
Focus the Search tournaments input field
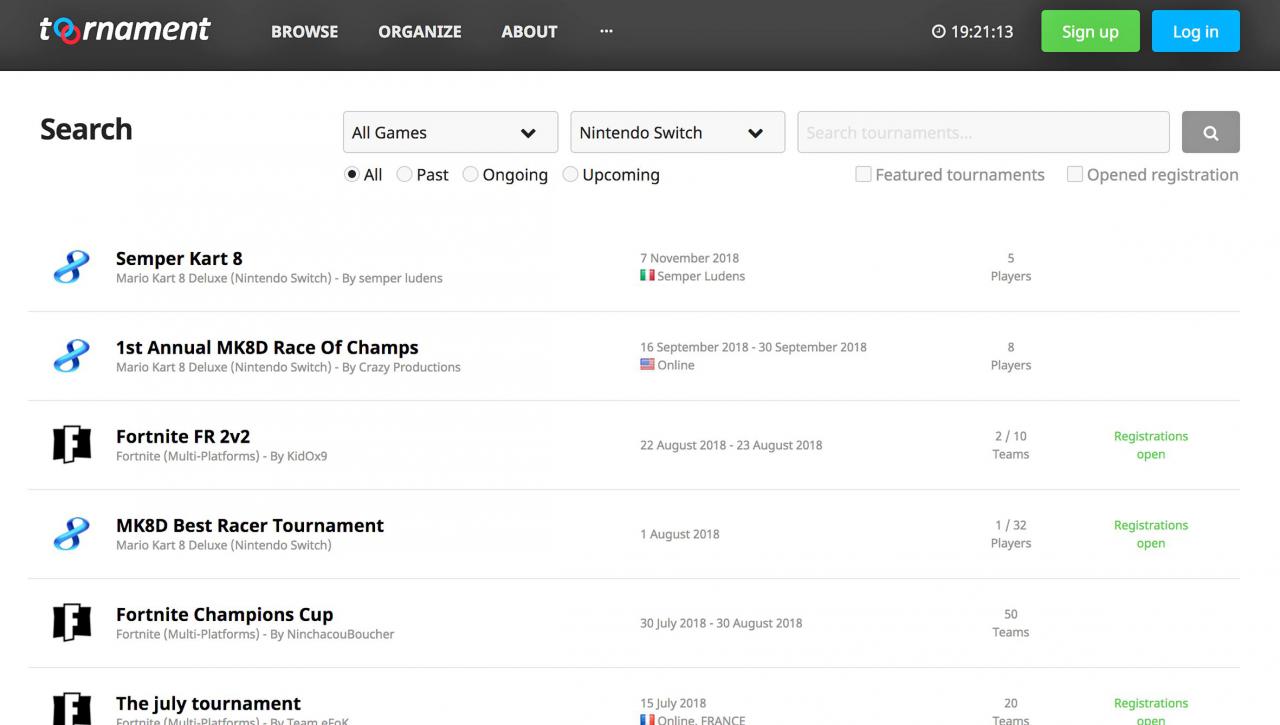(983, 132)
